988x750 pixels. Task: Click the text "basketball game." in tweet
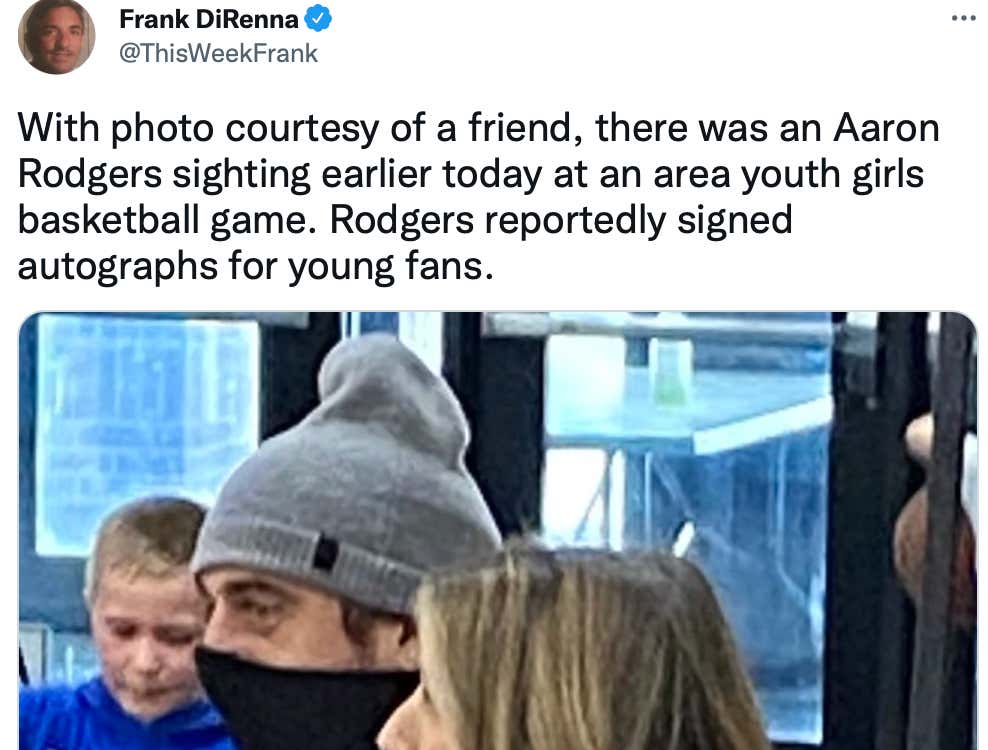coord(167,220)
